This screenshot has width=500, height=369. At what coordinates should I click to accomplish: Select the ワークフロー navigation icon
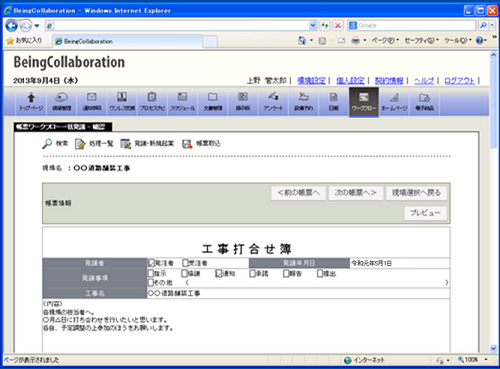(364, 102)
